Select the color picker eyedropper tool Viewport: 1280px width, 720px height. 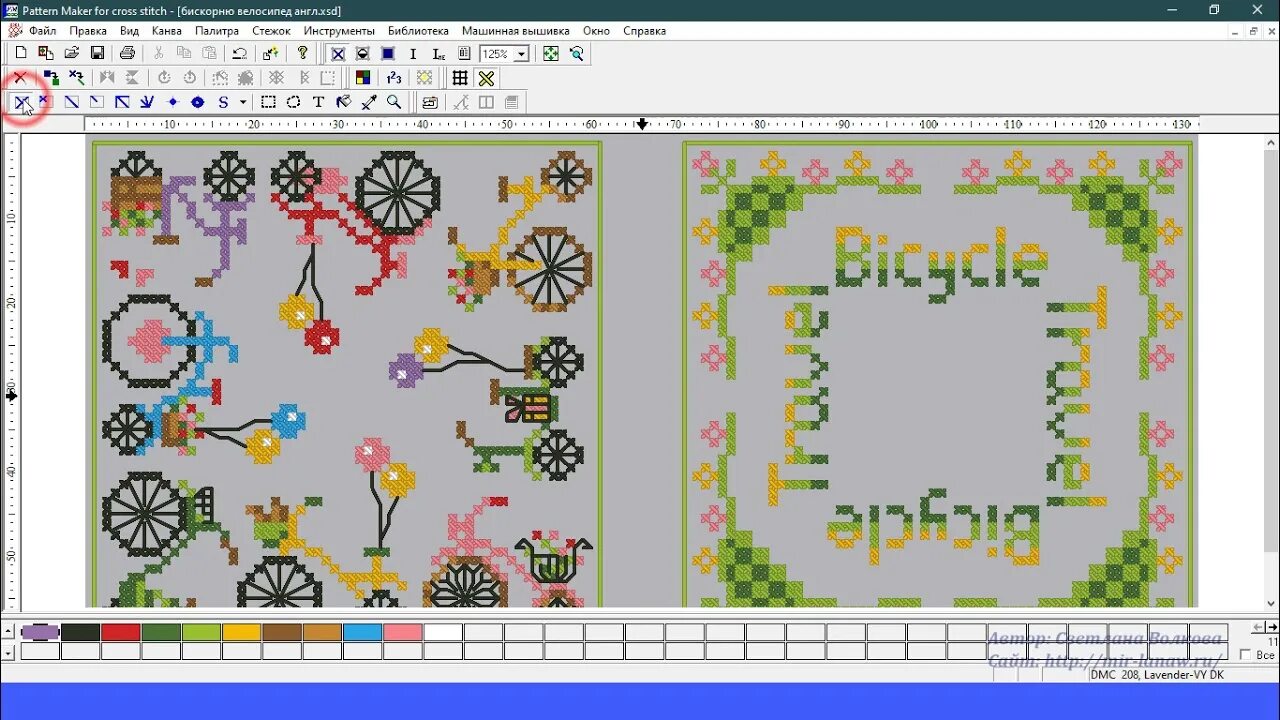tap(369, 102)
